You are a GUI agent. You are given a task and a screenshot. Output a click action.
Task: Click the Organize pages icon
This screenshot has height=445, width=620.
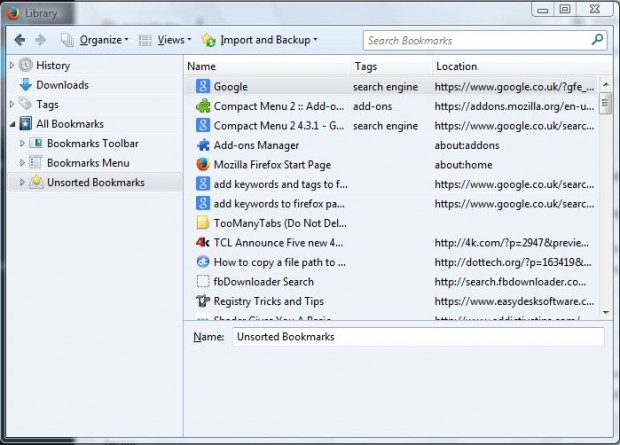tap(67, 40)
